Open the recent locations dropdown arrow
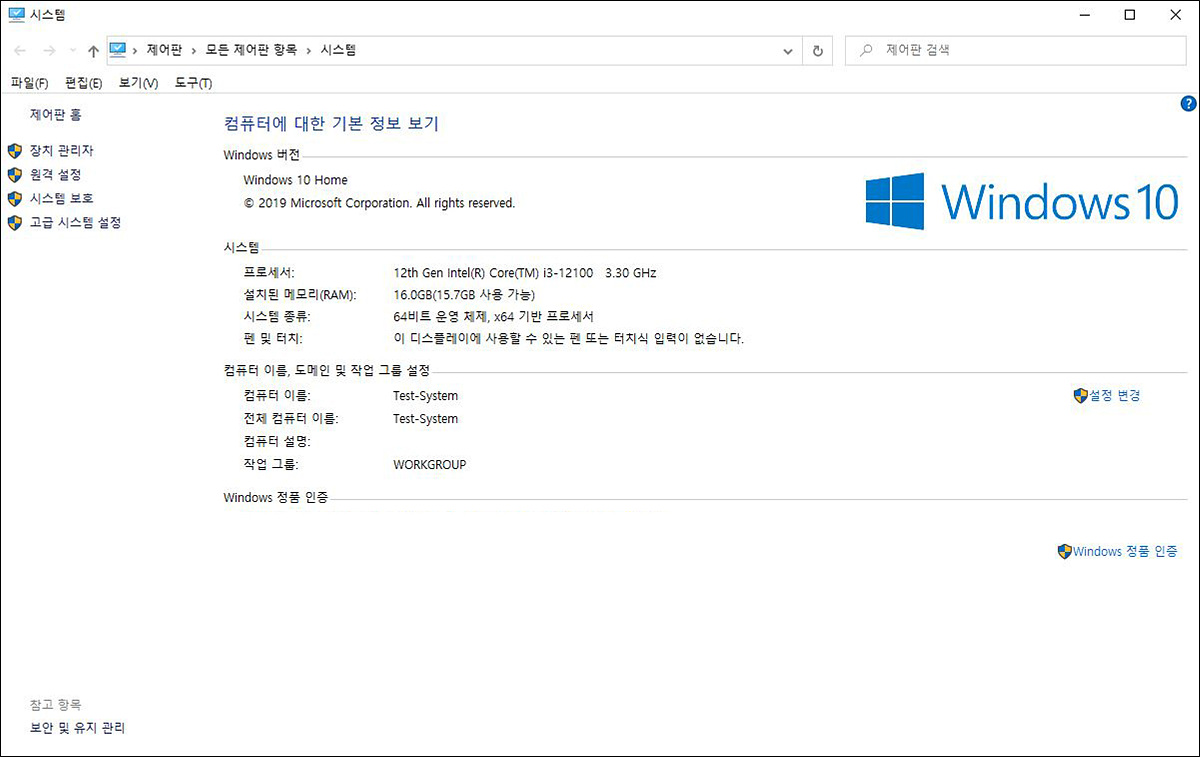 (x=73, y=51)
